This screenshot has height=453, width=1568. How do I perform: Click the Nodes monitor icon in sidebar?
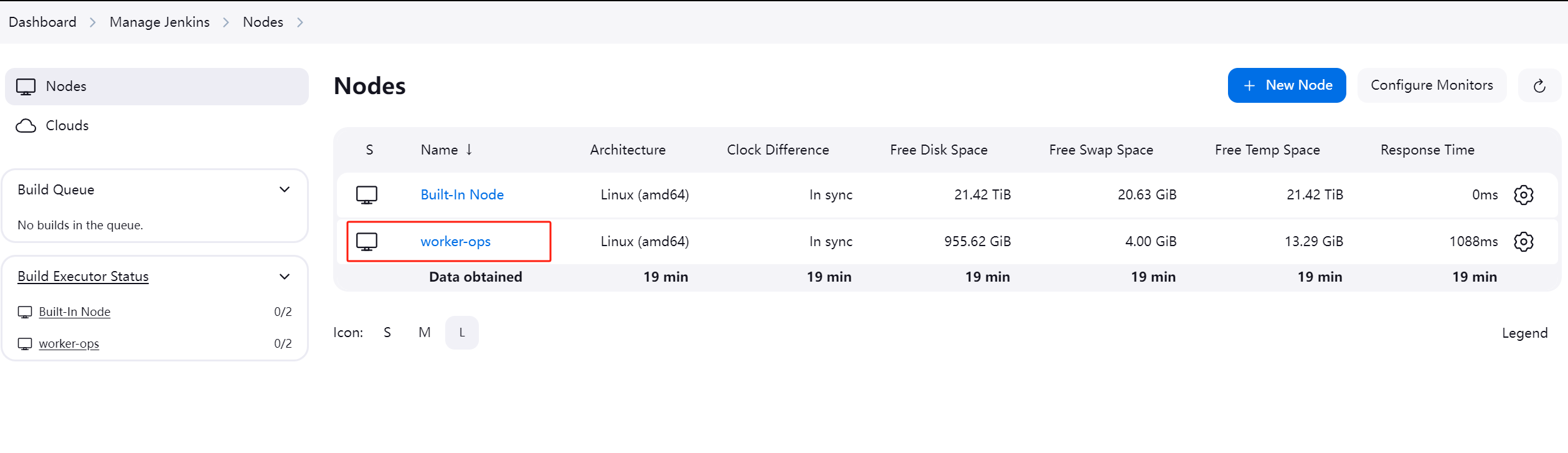point(26,87)
